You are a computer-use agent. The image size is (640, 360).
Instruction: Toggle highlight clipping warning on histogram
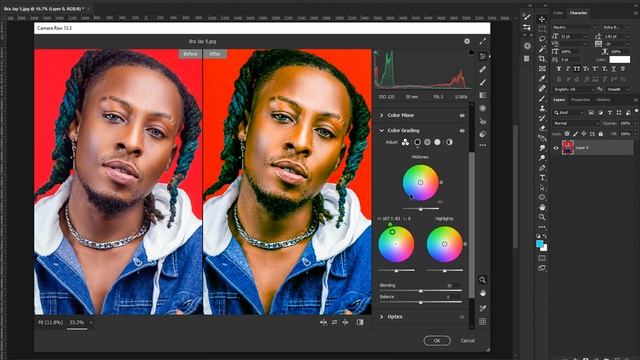[471, 52]
